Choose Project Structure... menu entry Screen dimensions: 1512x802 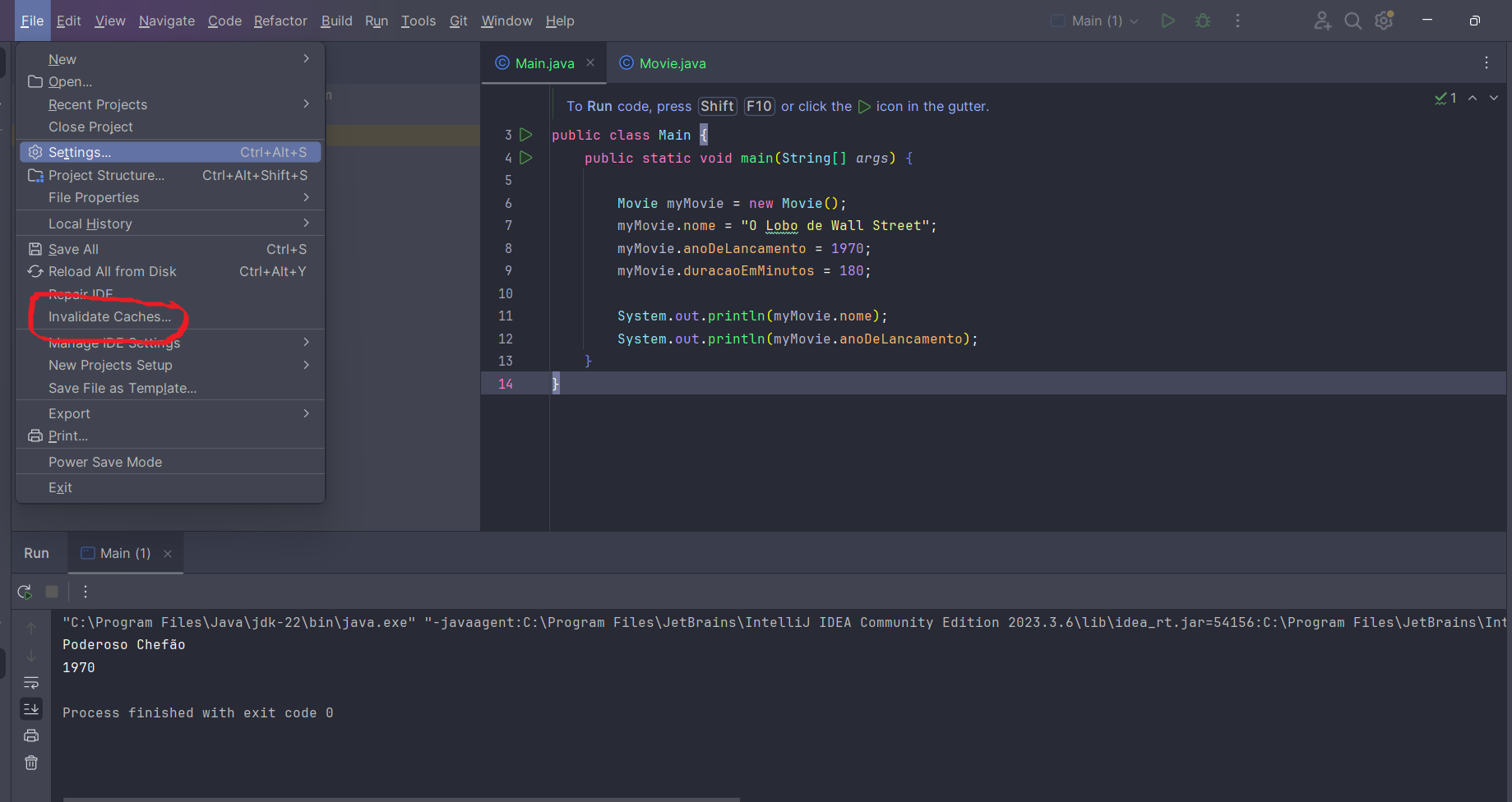(170, 175)
